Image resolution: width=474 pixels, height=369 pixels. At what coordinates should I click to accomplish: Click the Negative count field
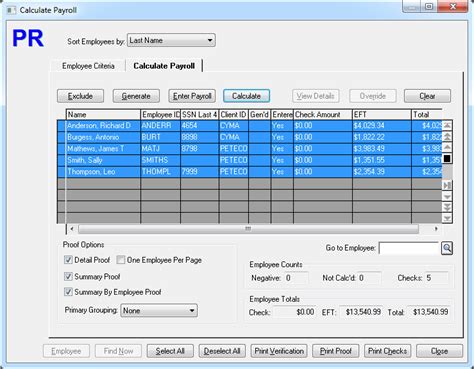pyautogui.click(x=296, y=278)
